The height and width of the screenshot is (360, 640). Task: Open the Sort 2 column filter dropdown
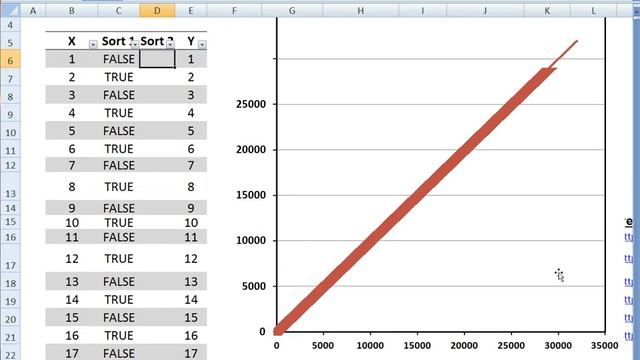click(170, 44)
